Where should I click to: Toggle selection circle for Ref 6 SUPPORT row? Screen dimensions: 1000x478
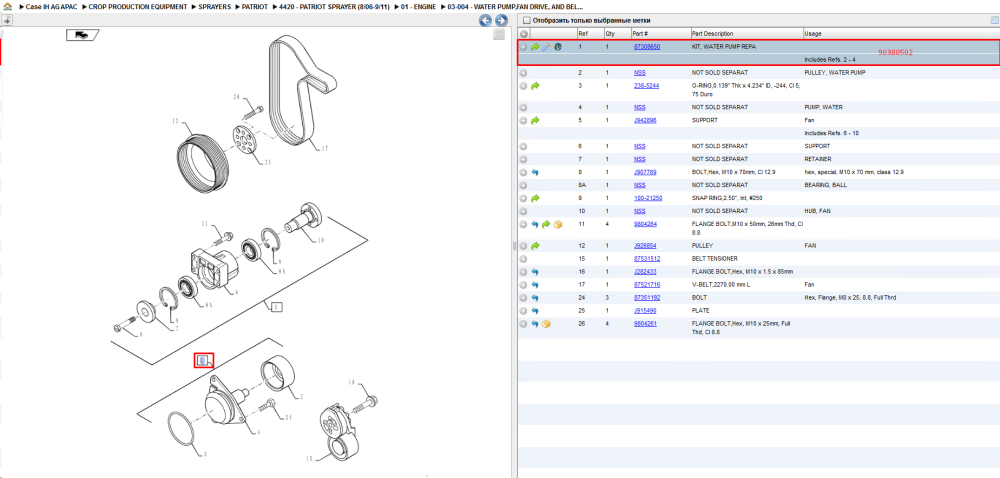(x=524, y=146)
